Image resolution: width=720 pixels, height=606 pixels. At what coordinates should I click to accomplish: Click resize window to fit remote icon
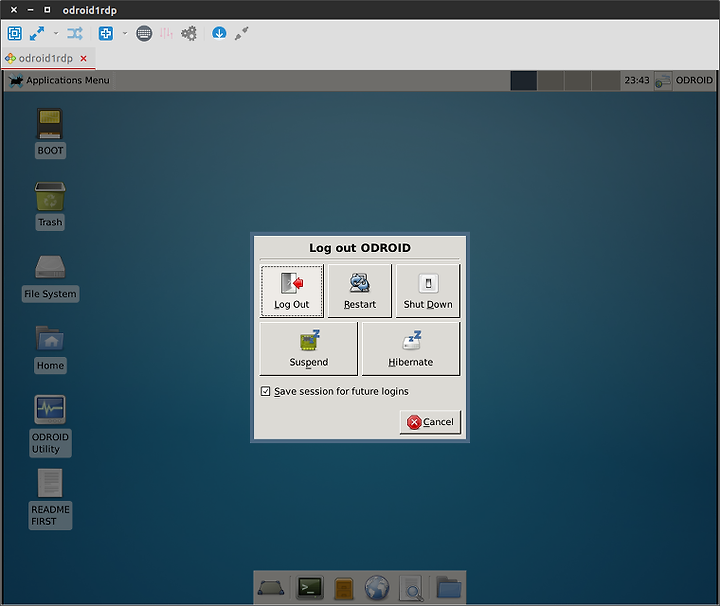point(15,34)
